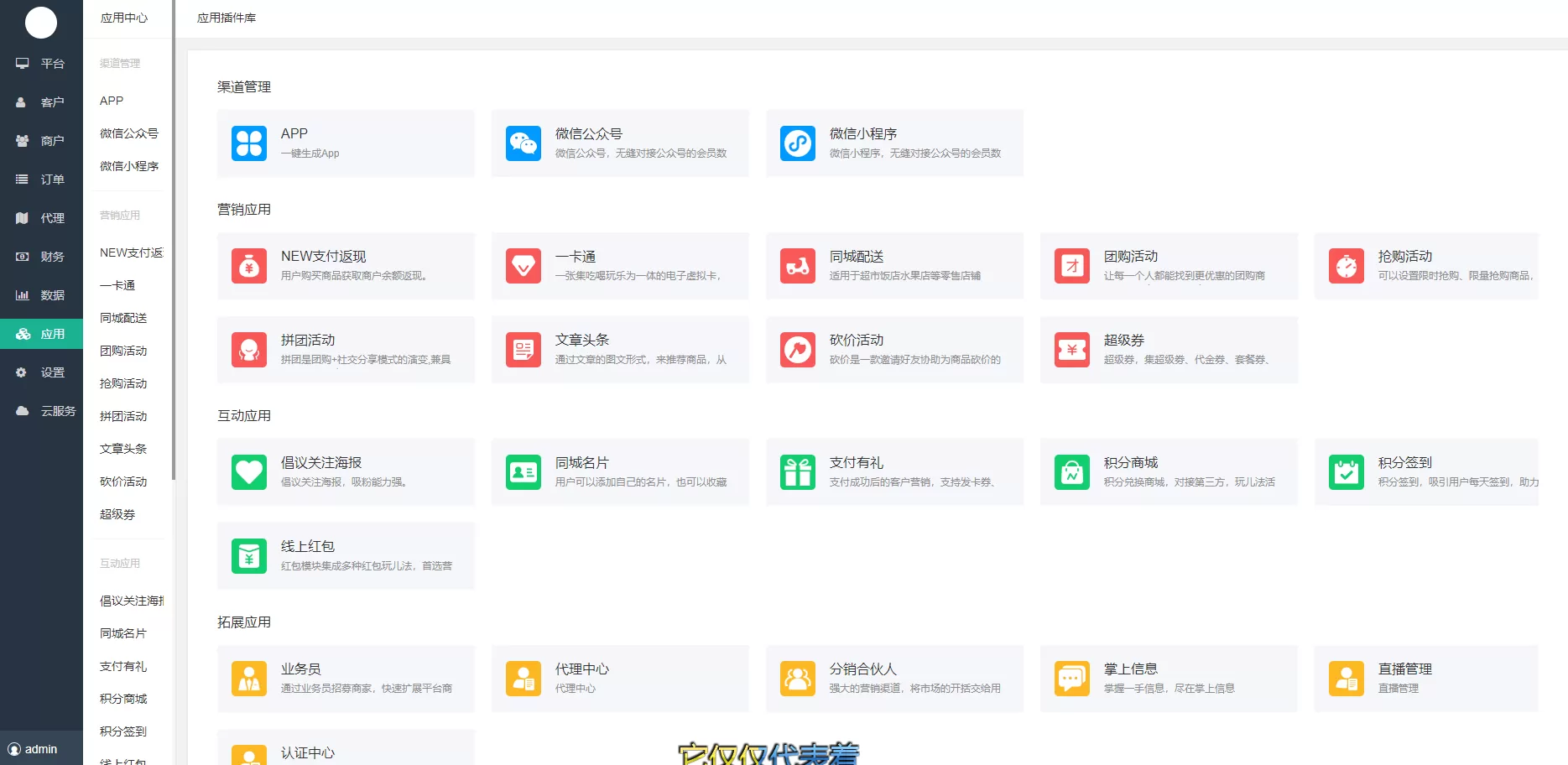Click the 微信公众号 chat bubble icon
1568x765 pixels.
(x=523, y=143)
